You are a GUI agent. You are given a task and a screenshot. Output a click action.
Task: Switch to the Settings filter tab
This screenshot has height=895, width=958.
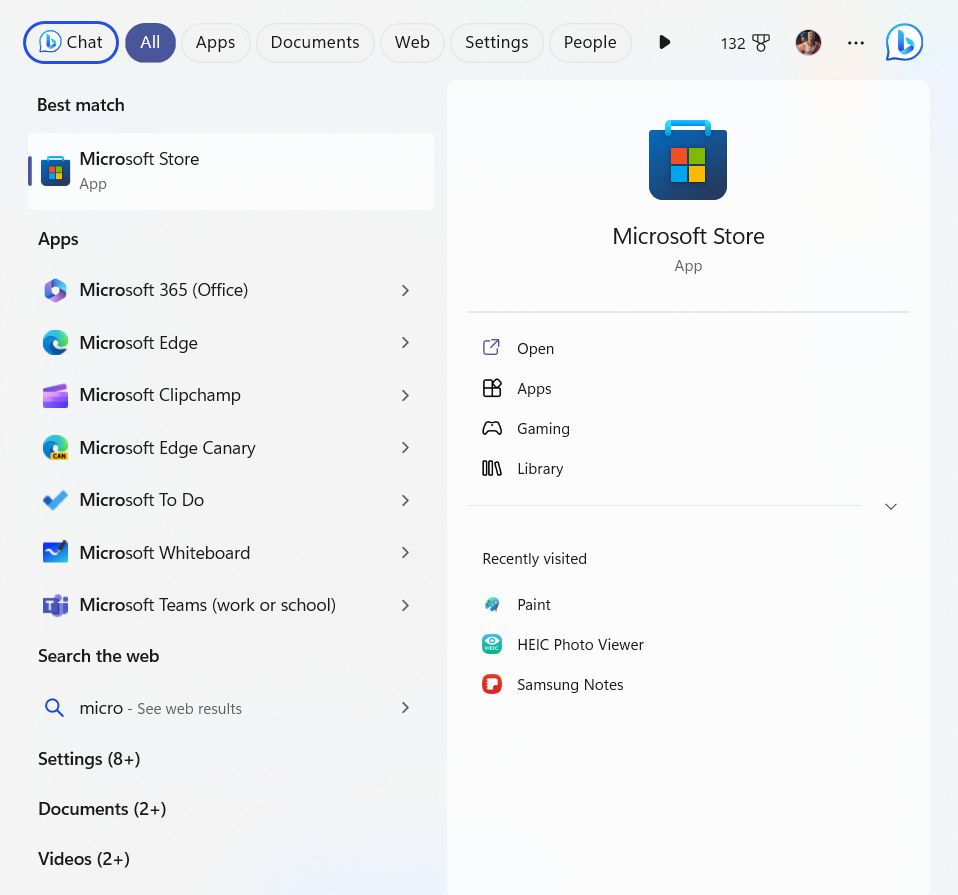pyautogui.click(x=496, y=42)
